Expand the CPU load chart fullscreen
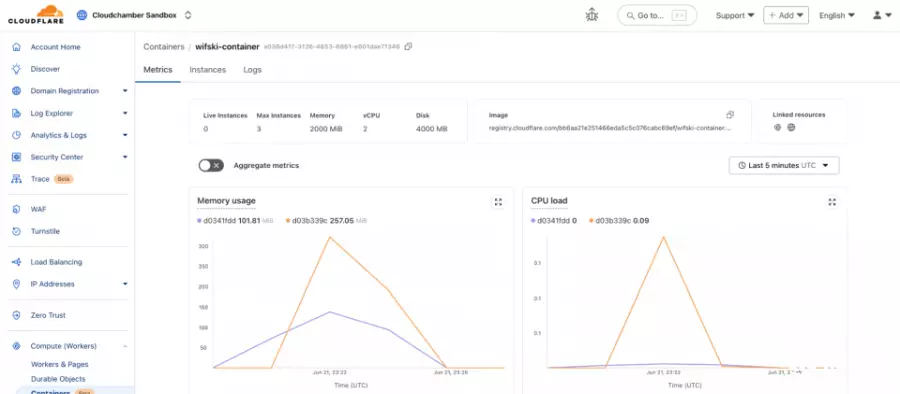Viewport: 900px width, 394px height. tap(832, 202)
